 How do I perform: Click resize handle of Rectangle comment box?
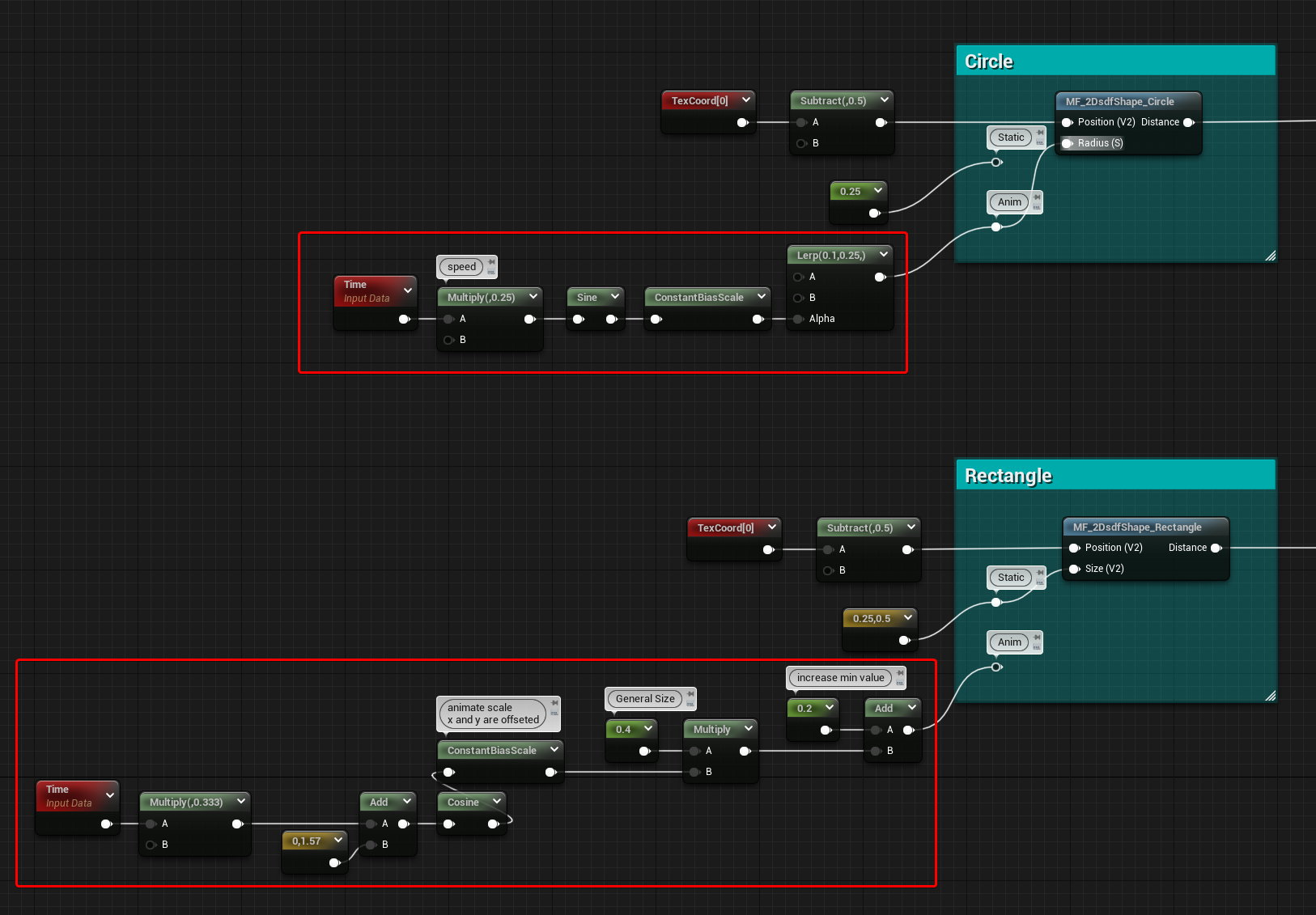1270,696
